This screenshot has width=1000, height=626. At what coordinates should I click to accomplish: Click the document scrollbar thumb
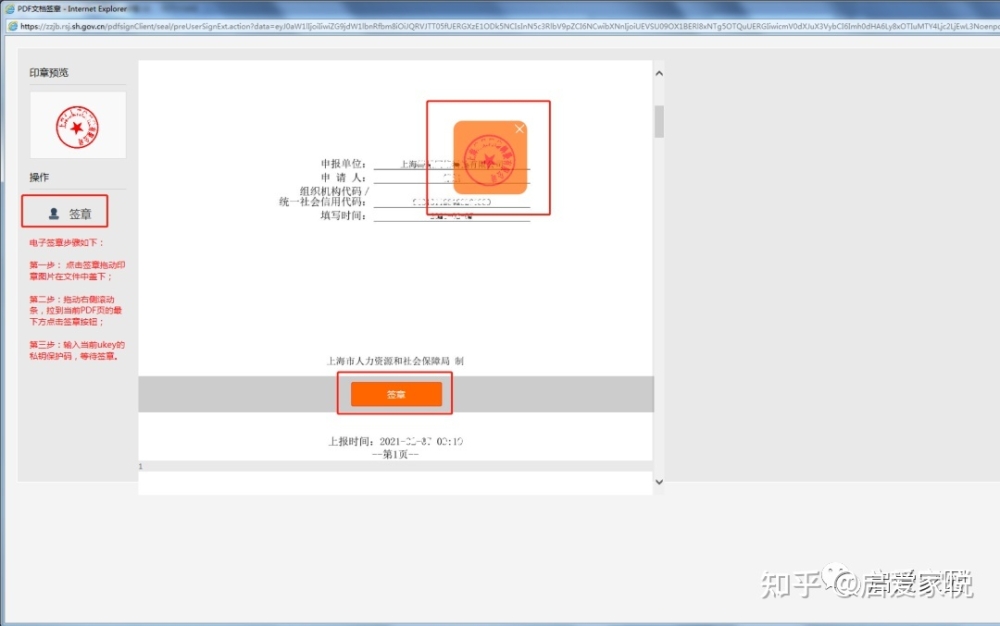[x=659, y=121]
